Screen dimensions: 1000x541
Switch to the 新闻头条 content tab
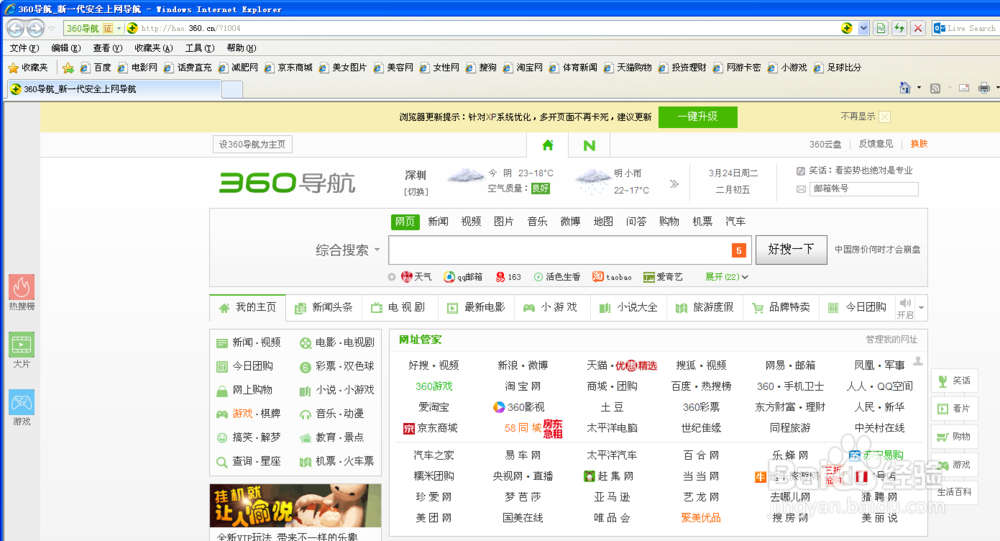pyautogui.click(x=324, y=308)
